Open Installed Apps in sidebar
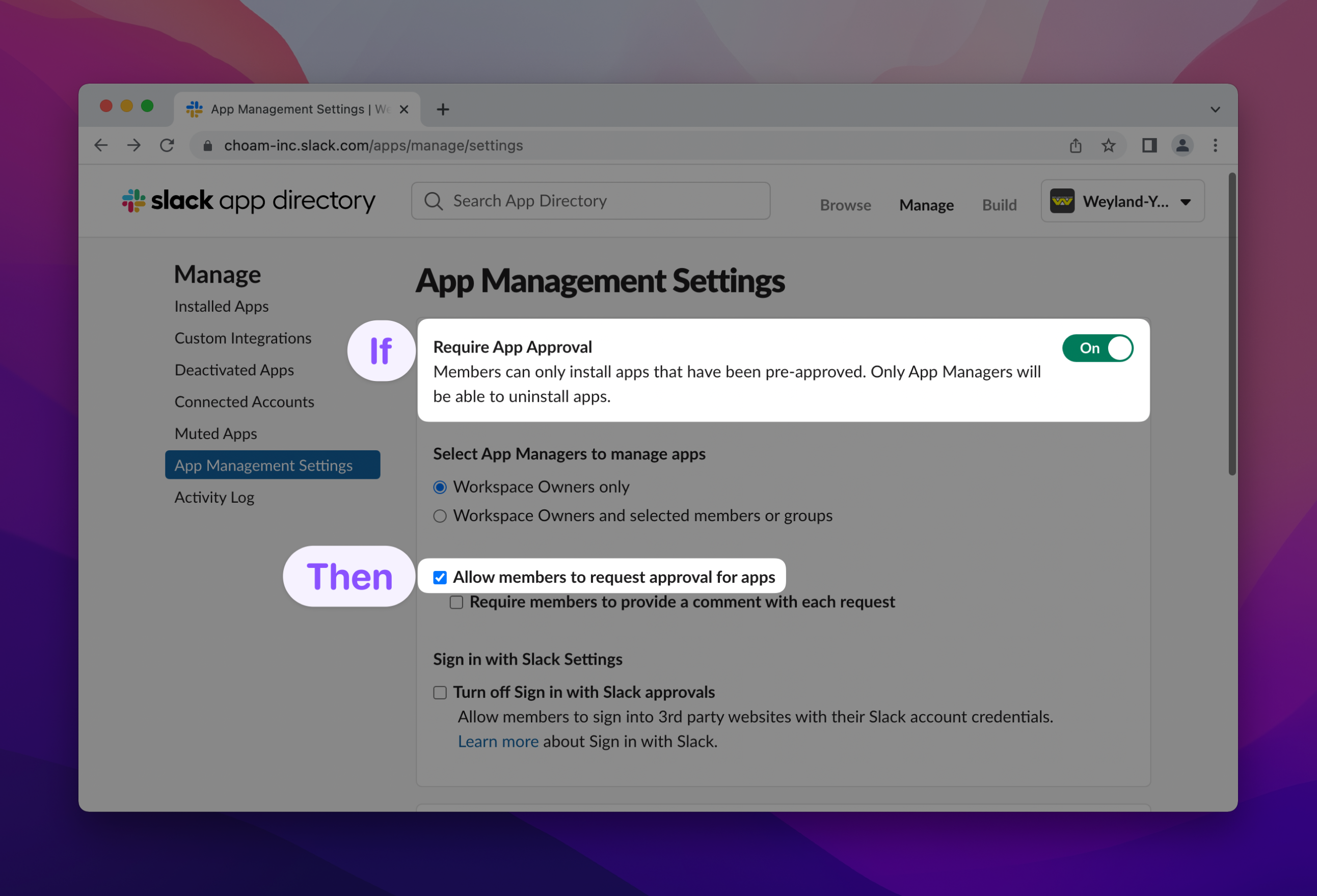 (x=222, y=307)
